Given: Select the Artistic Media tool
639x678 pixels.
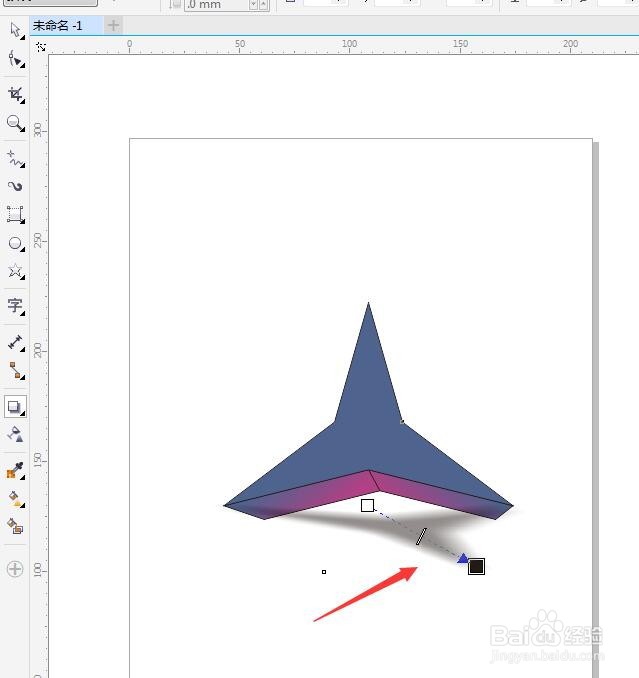Looking at the screenshot, I should click(16, 186).
